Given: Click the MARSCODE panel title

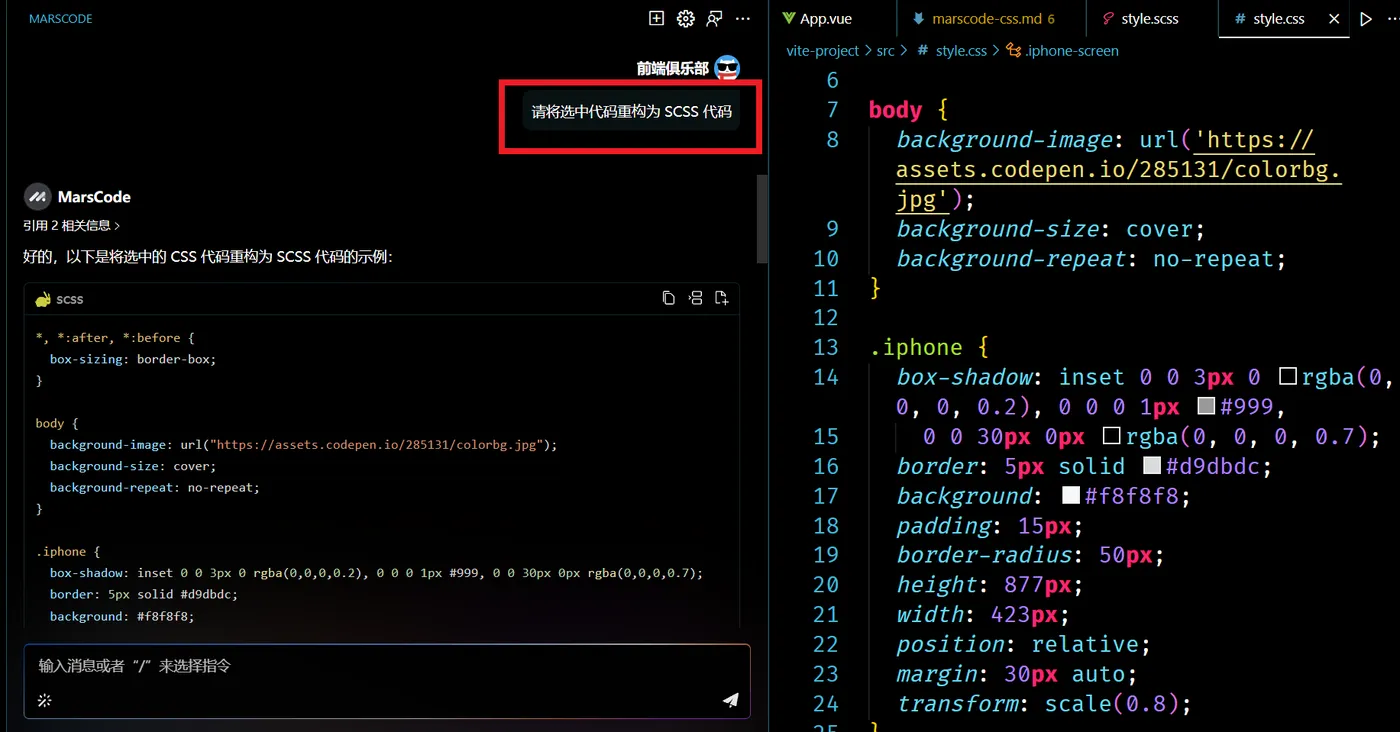Looking at the screenshot, I should point(61,19).
